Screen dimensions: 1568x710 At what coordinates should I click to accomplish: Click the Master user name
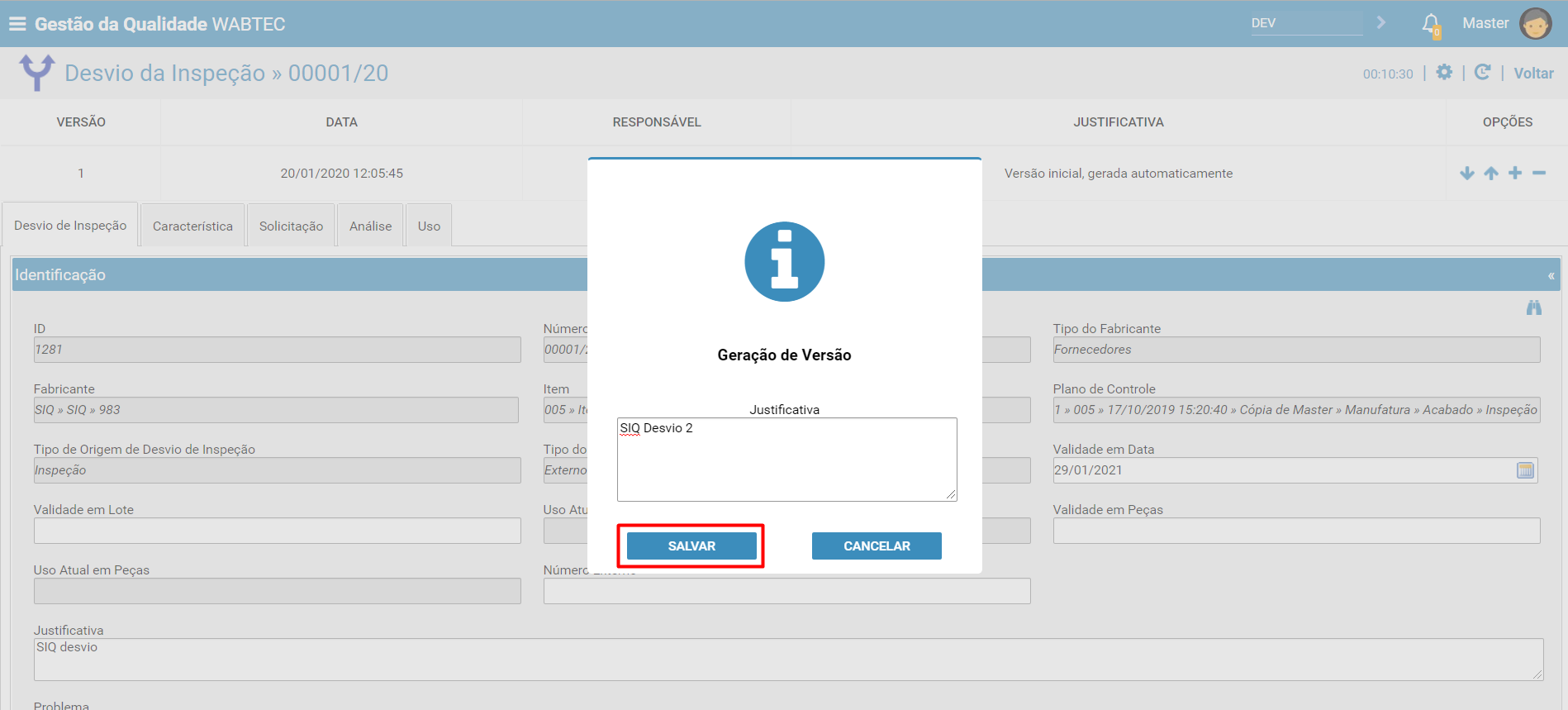click(x=1485, y=23)
